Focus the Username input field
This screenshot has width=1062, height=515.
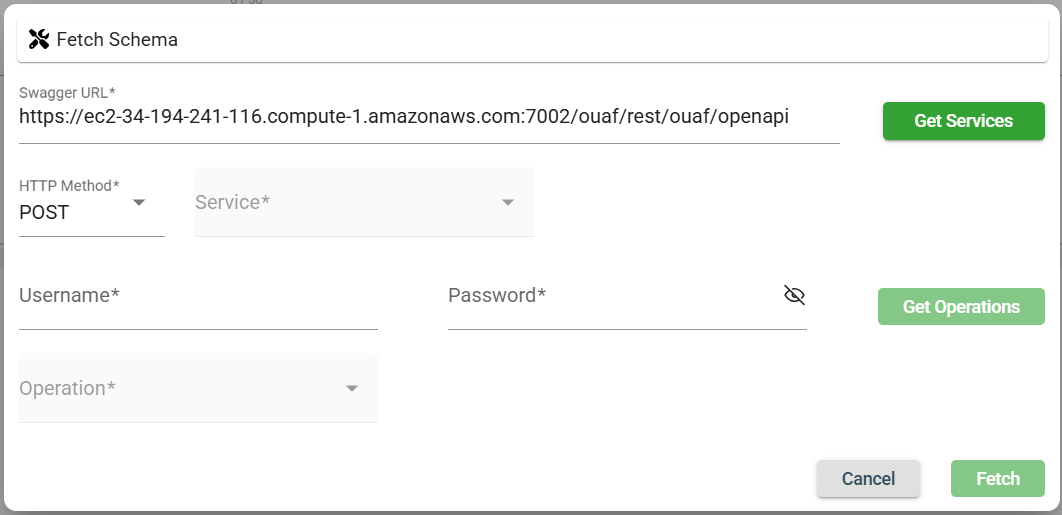click(198, 296)
